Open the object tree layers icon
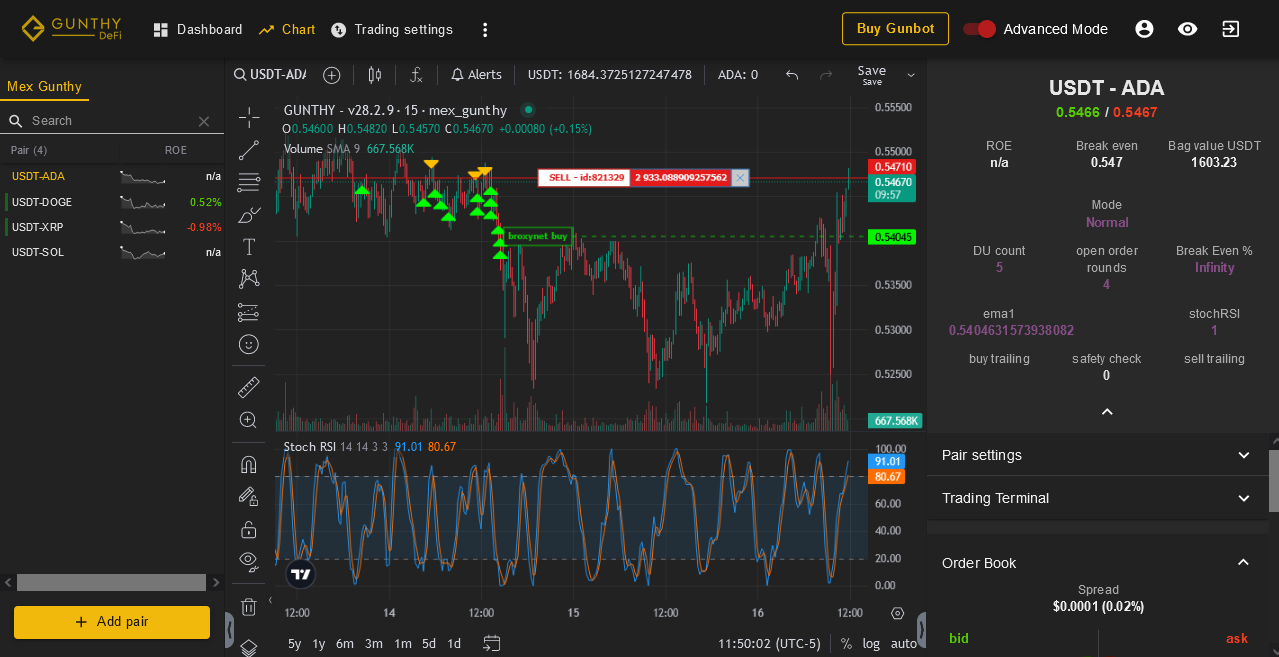 pyautogui.click(x=249, y=647)
